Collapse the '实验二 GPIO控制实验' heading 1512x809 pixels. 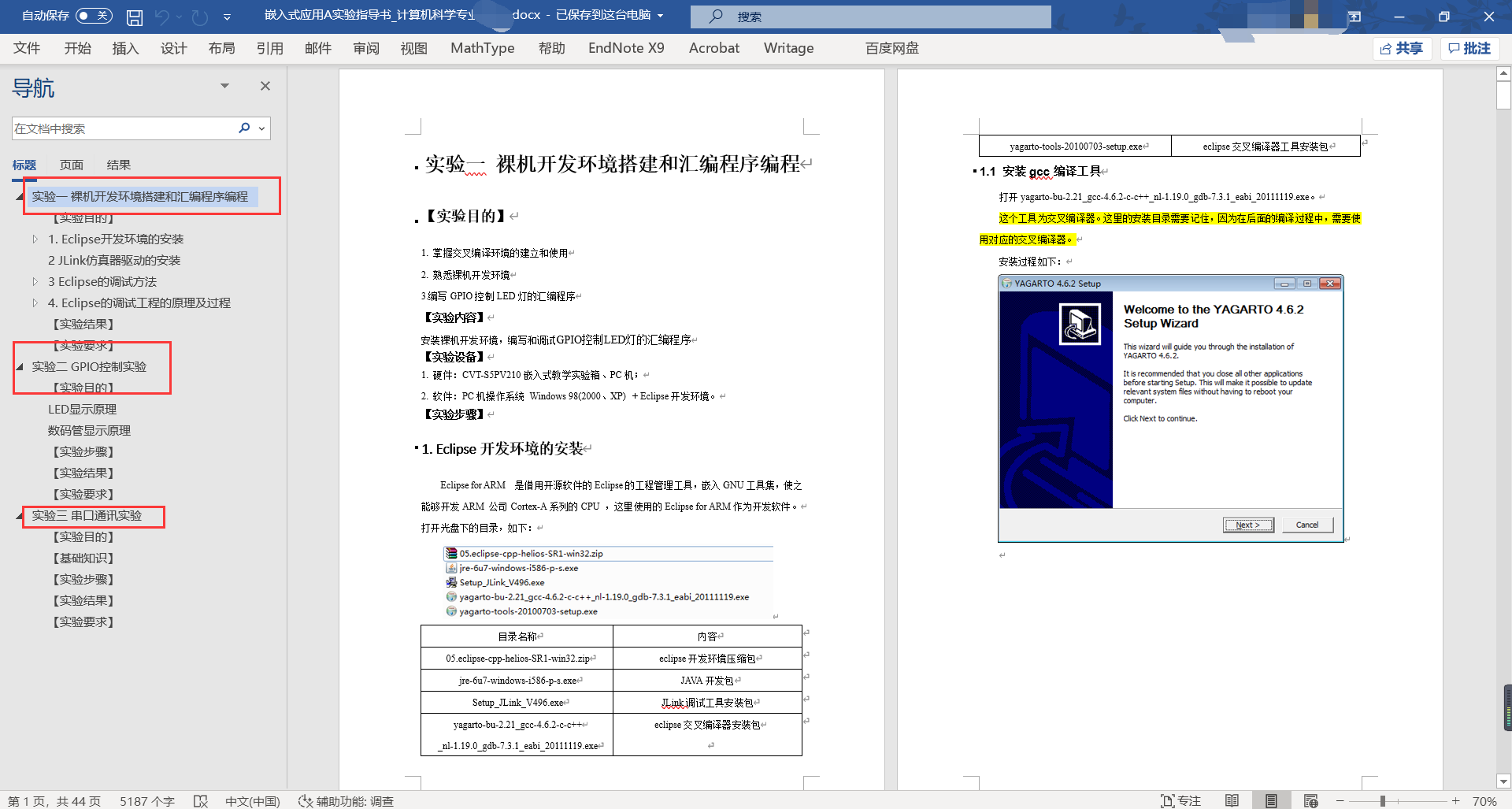(x=20, y=366)
